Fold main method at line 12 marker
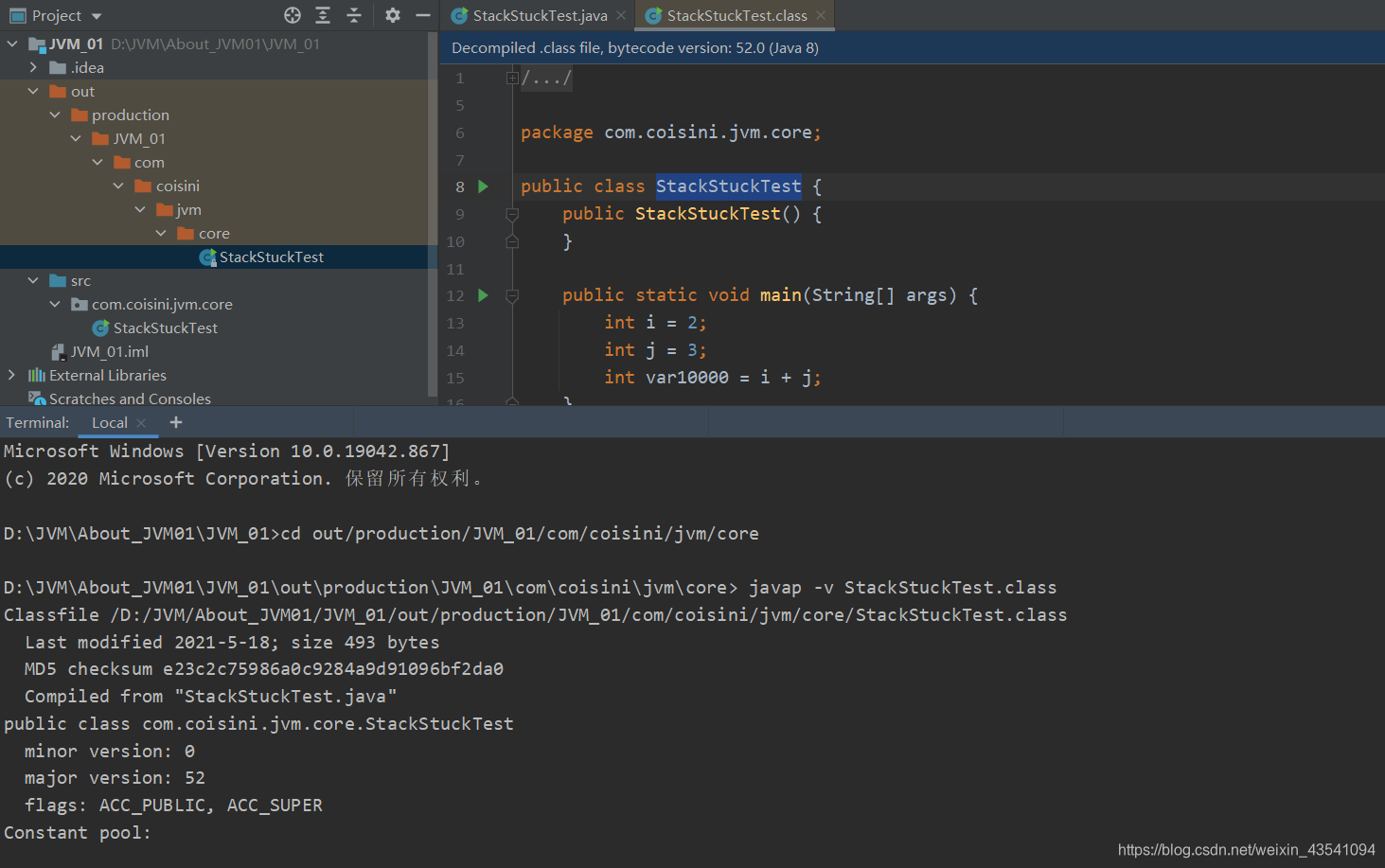This screenshot has height=868, width=1385. [512, 296]
